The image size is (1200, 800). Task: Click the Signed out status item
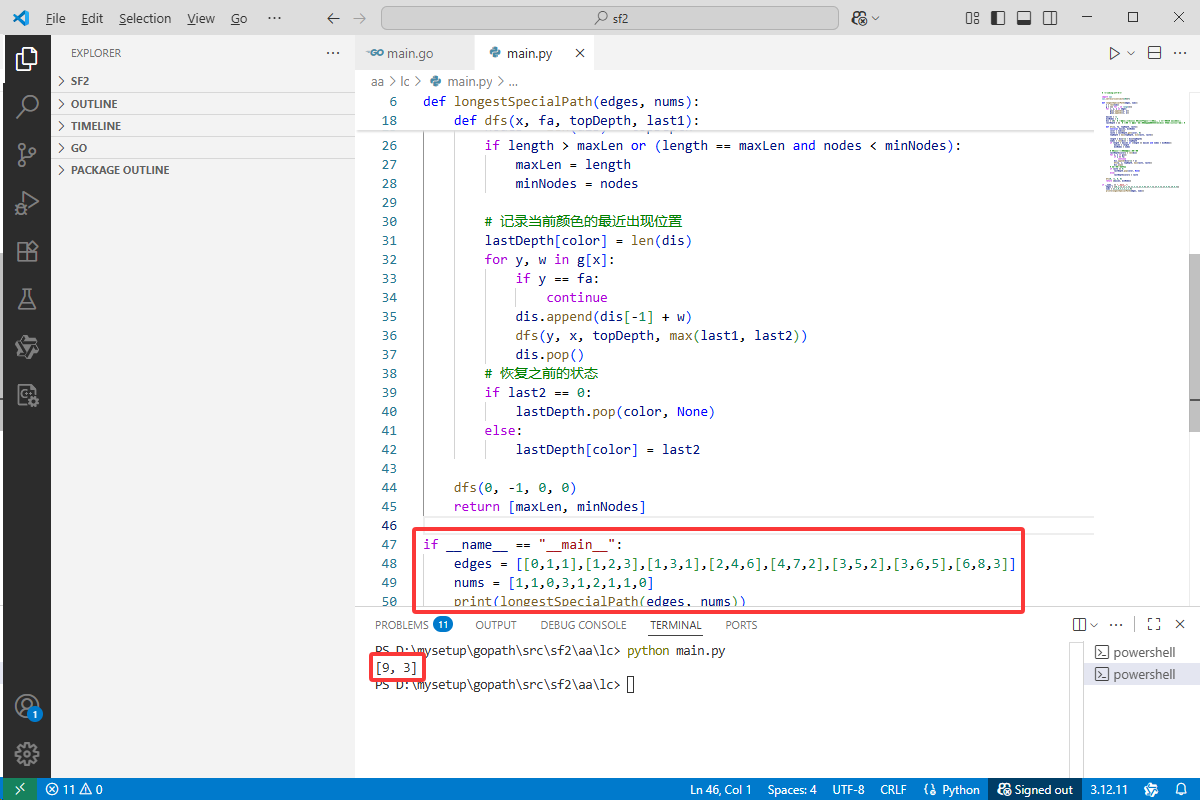click(1035, 789)
